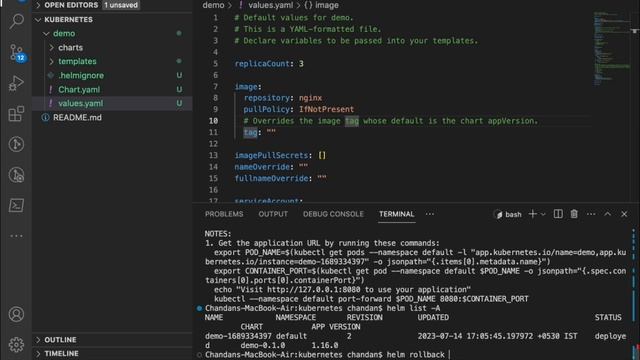Click the 1 unsaved badge
The image size is (640, 360).
pyautogui.click(x=121, y=5)
